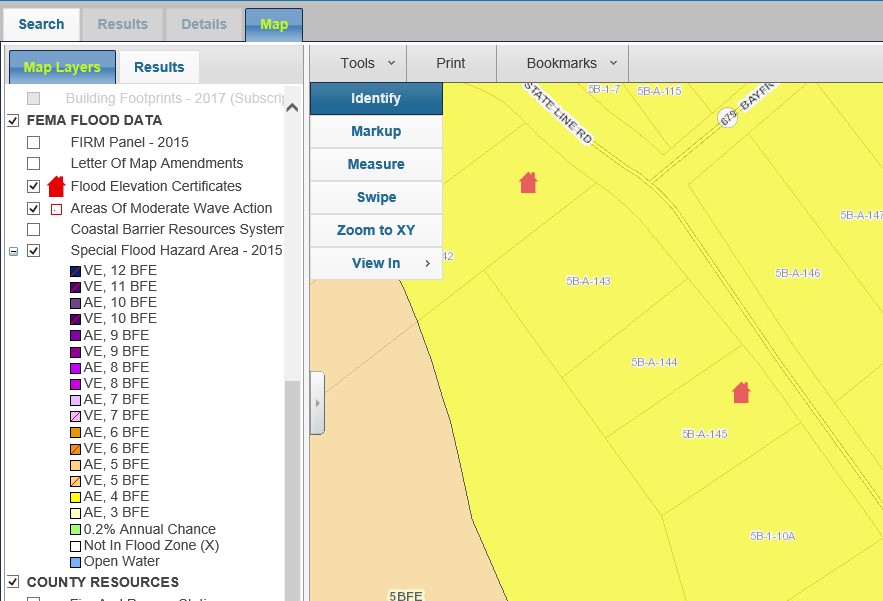The width and height of the screenshot is (883, 601).
Task: Open the Tools dropdown menu
Action: point(358,63)
